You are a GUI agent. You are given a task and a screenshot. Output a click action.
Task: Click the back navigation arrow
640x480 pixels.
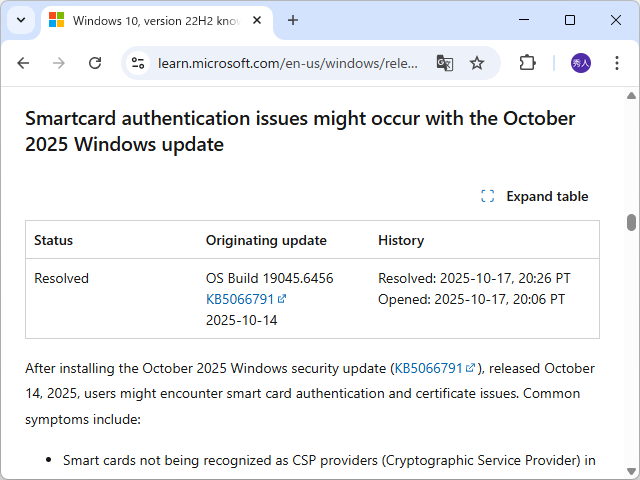(x=23, y=63)
